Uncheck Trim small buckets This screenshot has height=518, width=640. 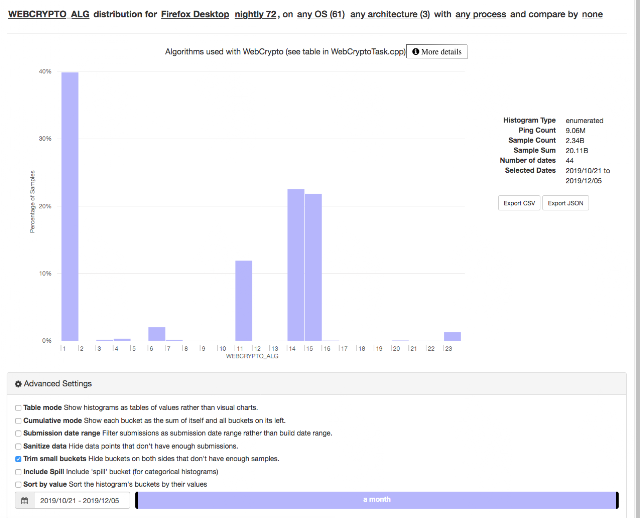[18, 459]
